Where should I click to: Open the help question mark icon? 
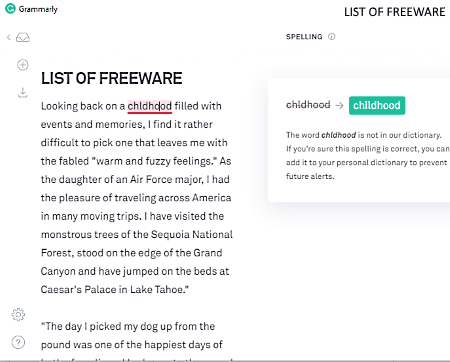(18, 342)
